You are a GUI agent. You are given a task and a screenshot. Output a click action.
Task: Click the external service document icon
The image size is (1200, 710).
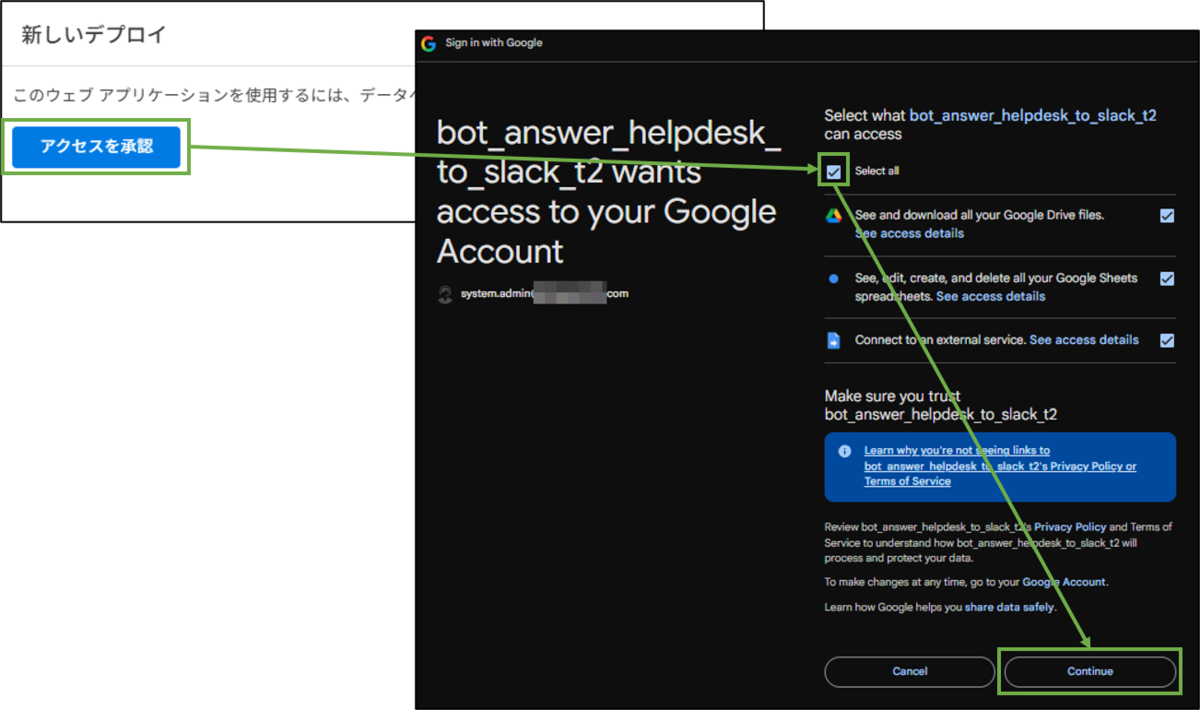pos(834,341)
